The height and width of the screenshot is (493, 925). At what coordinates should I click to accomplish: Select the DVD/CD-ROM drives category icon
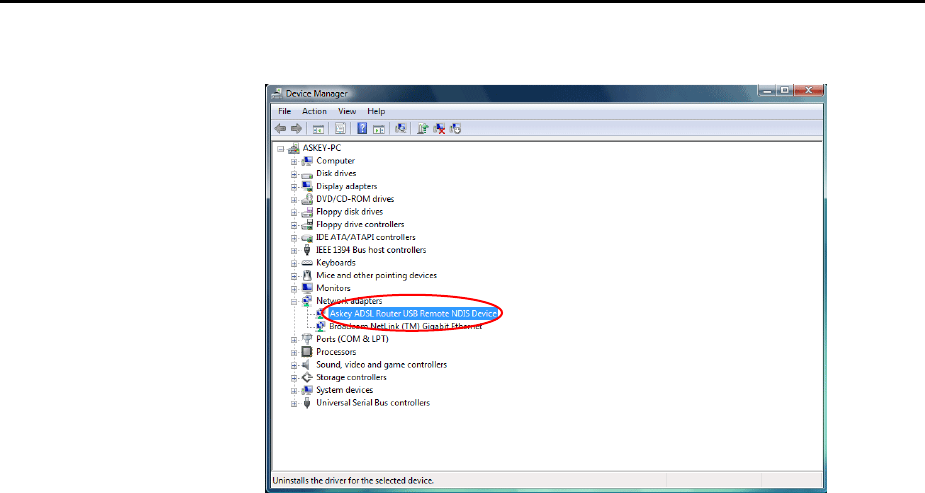[307, 199]
